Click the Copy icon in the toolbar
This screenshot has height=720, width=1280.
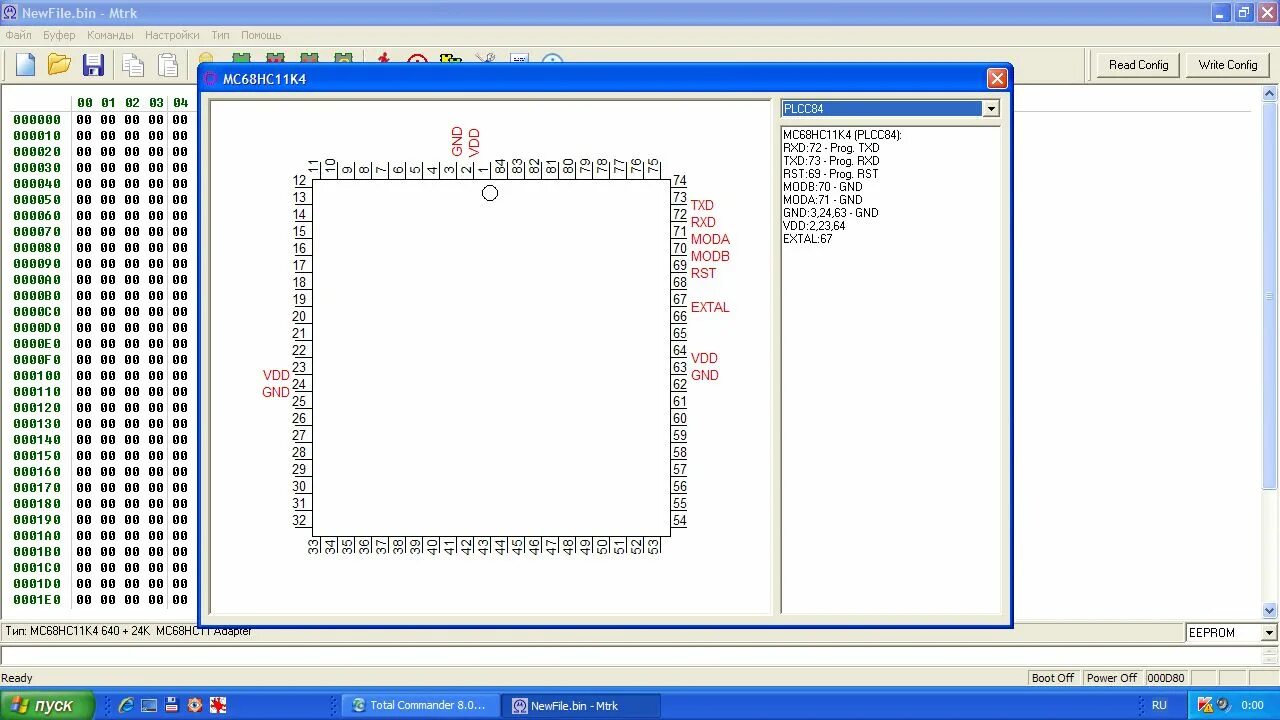coord(132,65)
